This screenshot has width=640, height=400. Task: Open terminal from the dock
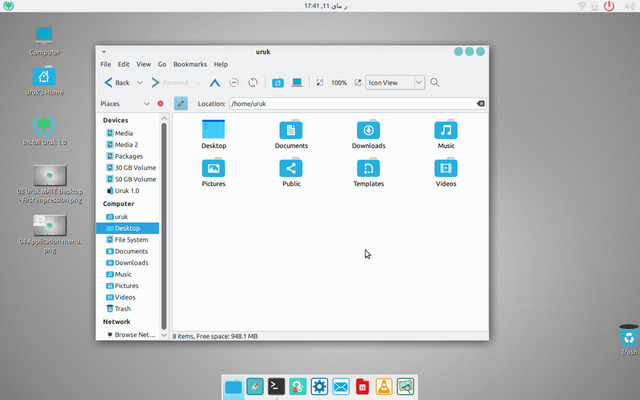point(276,386)
